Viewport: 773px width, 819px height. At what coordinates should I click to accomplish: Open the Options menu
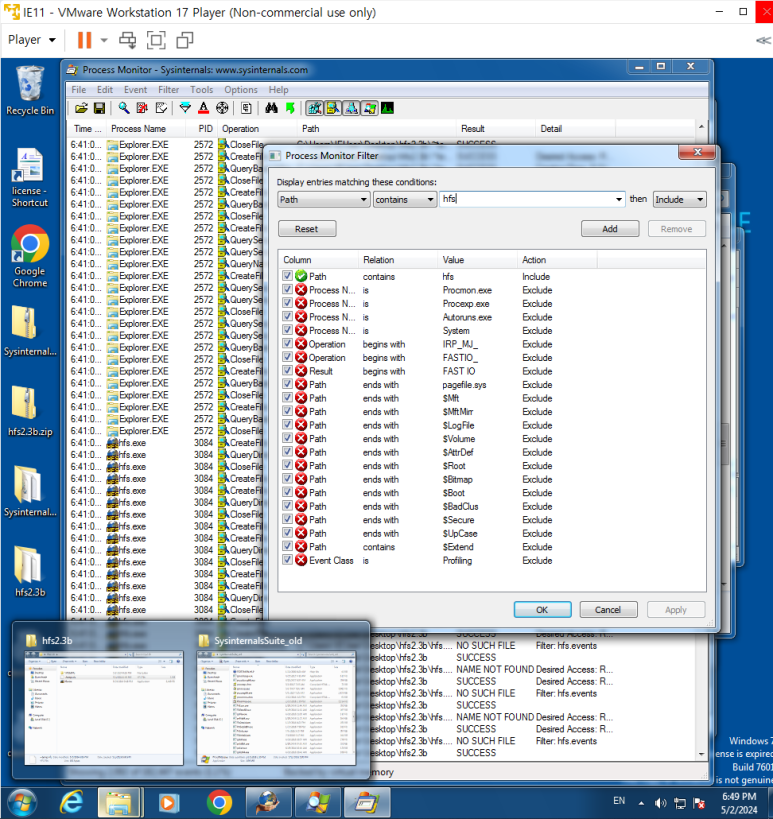[241, 90]
